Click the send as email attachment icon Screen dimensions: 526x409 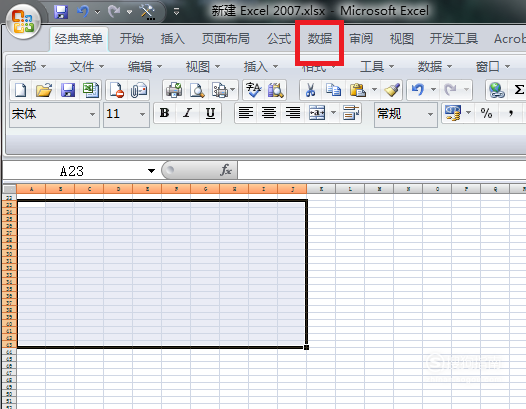139,90
